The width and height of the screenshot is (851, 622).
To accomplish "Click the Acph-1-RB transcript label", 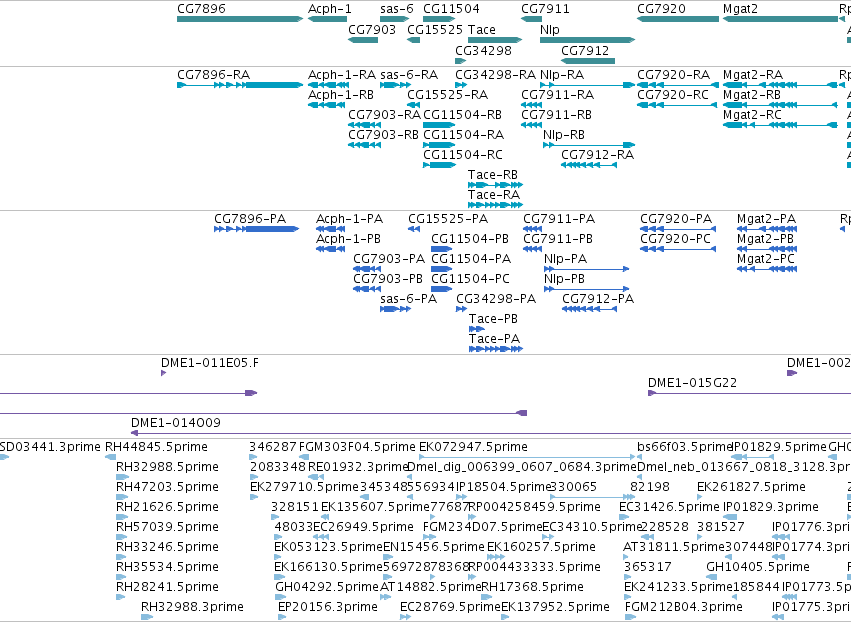I will point(341,94).
